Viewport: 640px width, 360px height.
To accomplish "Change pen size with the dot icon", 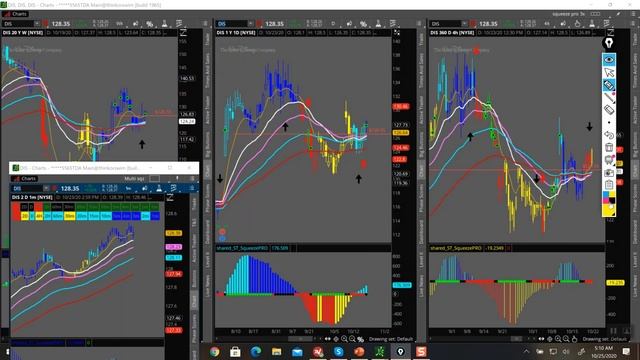I will point(609,122).
